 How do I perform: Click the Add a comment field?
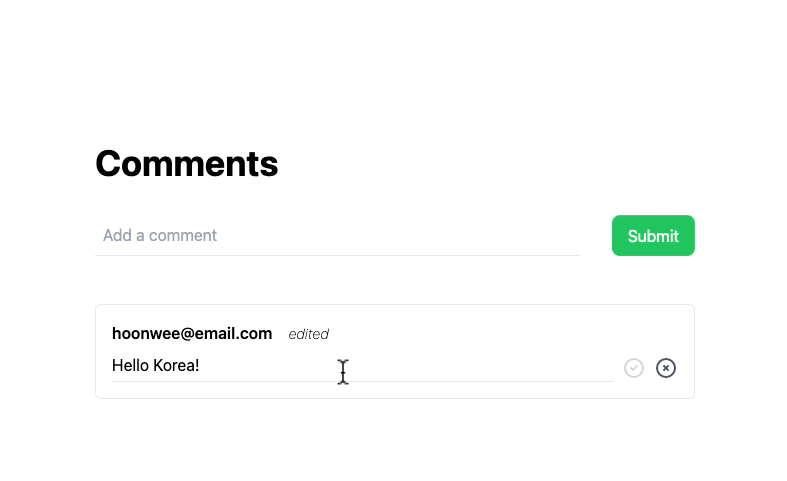click(x=337, y=236)
